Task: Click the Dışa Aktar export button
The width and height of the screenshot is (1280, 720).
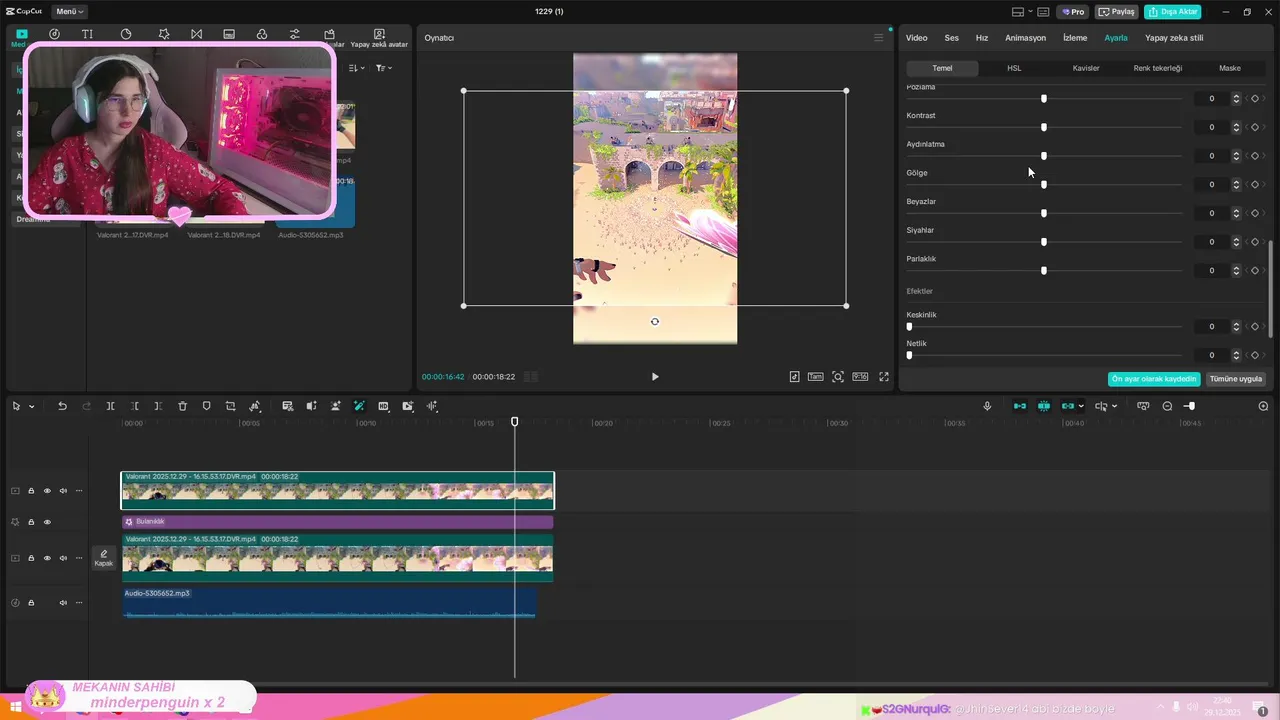Action: [x=1173, y=12]
